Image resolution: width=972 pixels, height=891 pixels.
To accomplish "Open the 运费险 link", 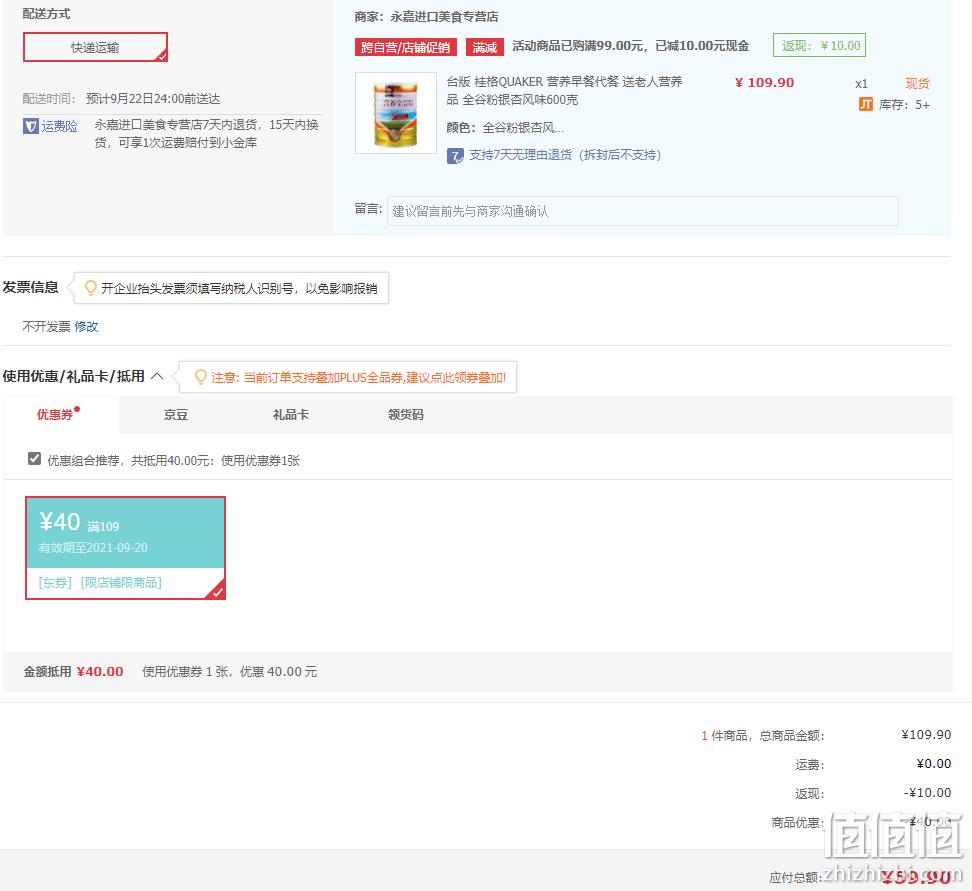I will [59, 126].
